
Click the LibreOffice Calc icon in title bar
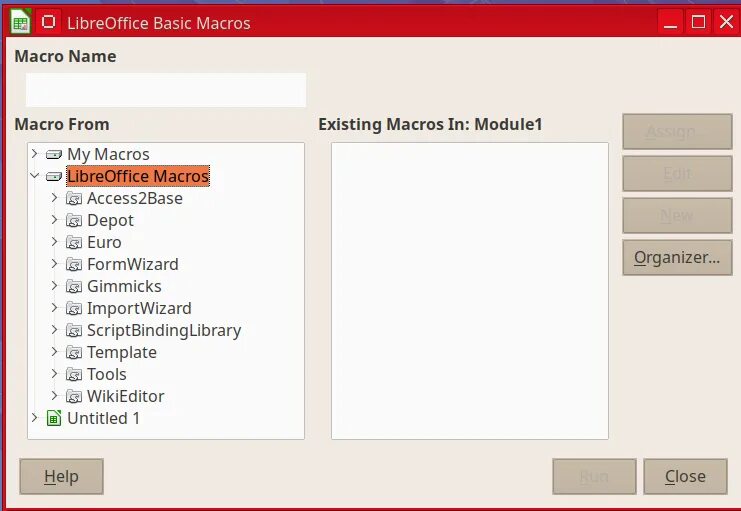20,22
